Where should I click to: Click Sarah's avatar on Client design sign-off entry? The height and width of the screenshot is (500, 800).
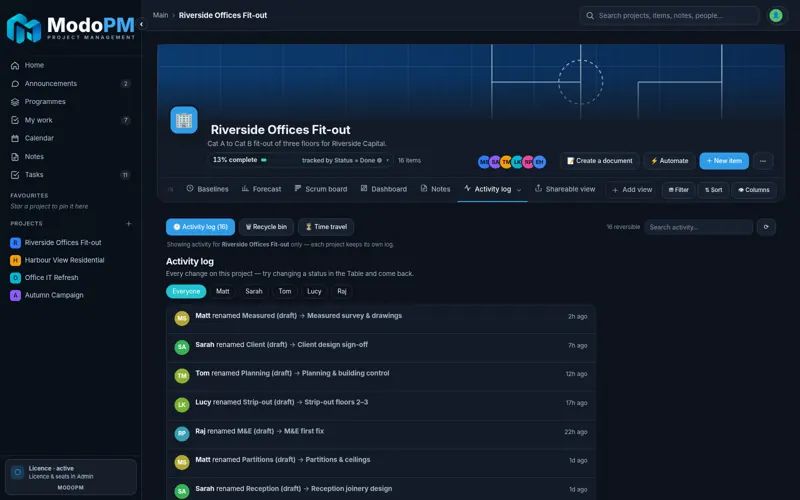tap(182, 347)
